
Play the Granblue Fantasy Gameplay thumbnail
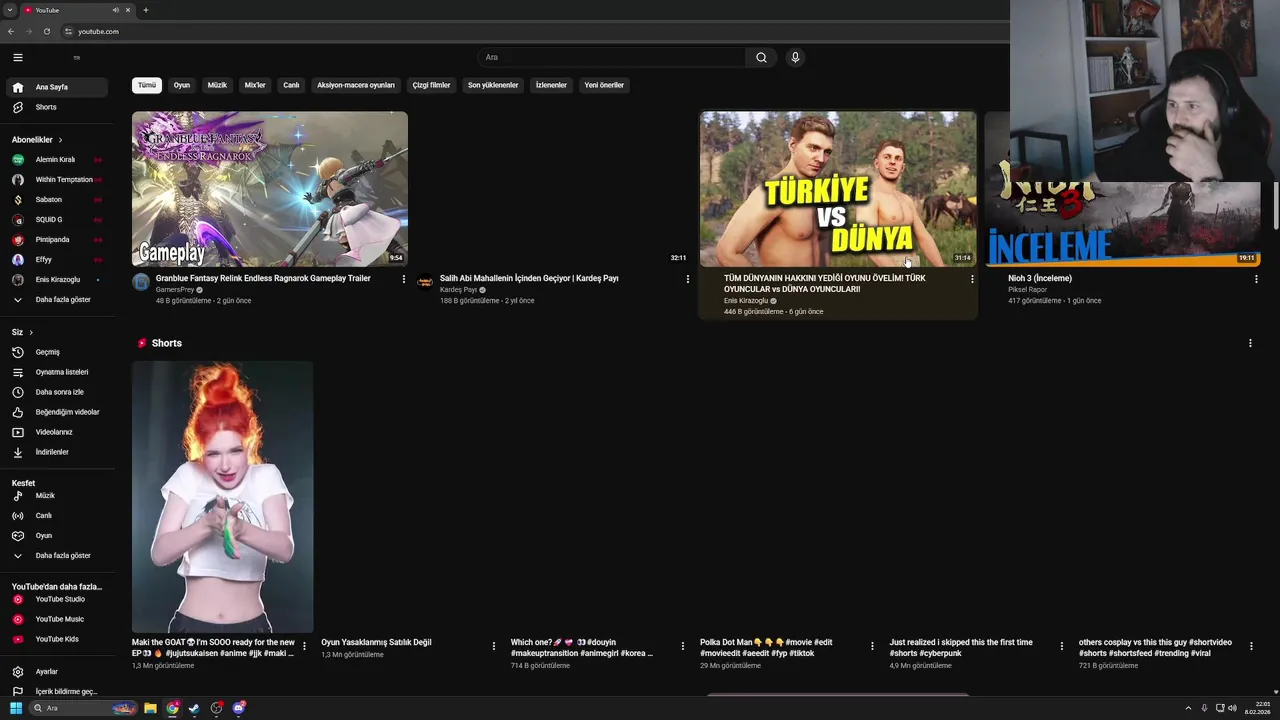click(270, 189)
